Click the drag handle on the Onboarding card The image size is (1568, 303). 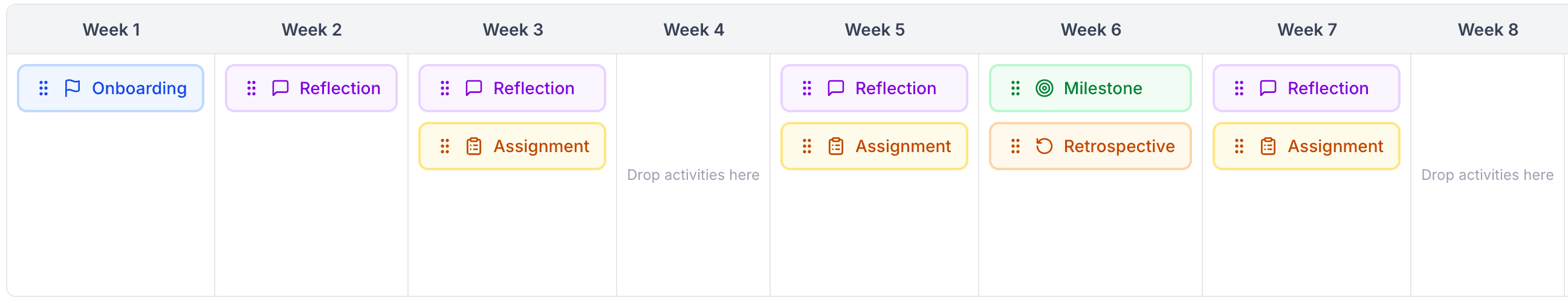click(44, 89)
